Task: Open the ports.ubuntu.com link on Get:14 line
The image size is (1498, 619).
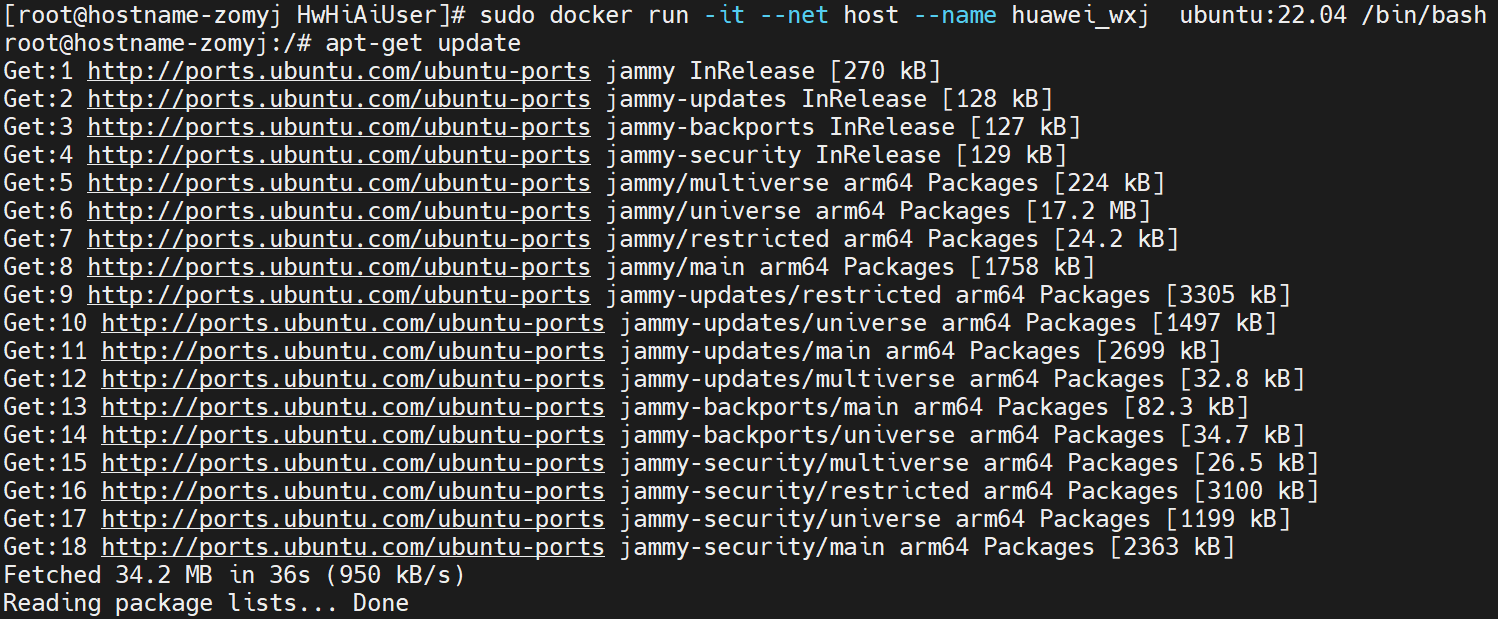Action: click(353, 435)
